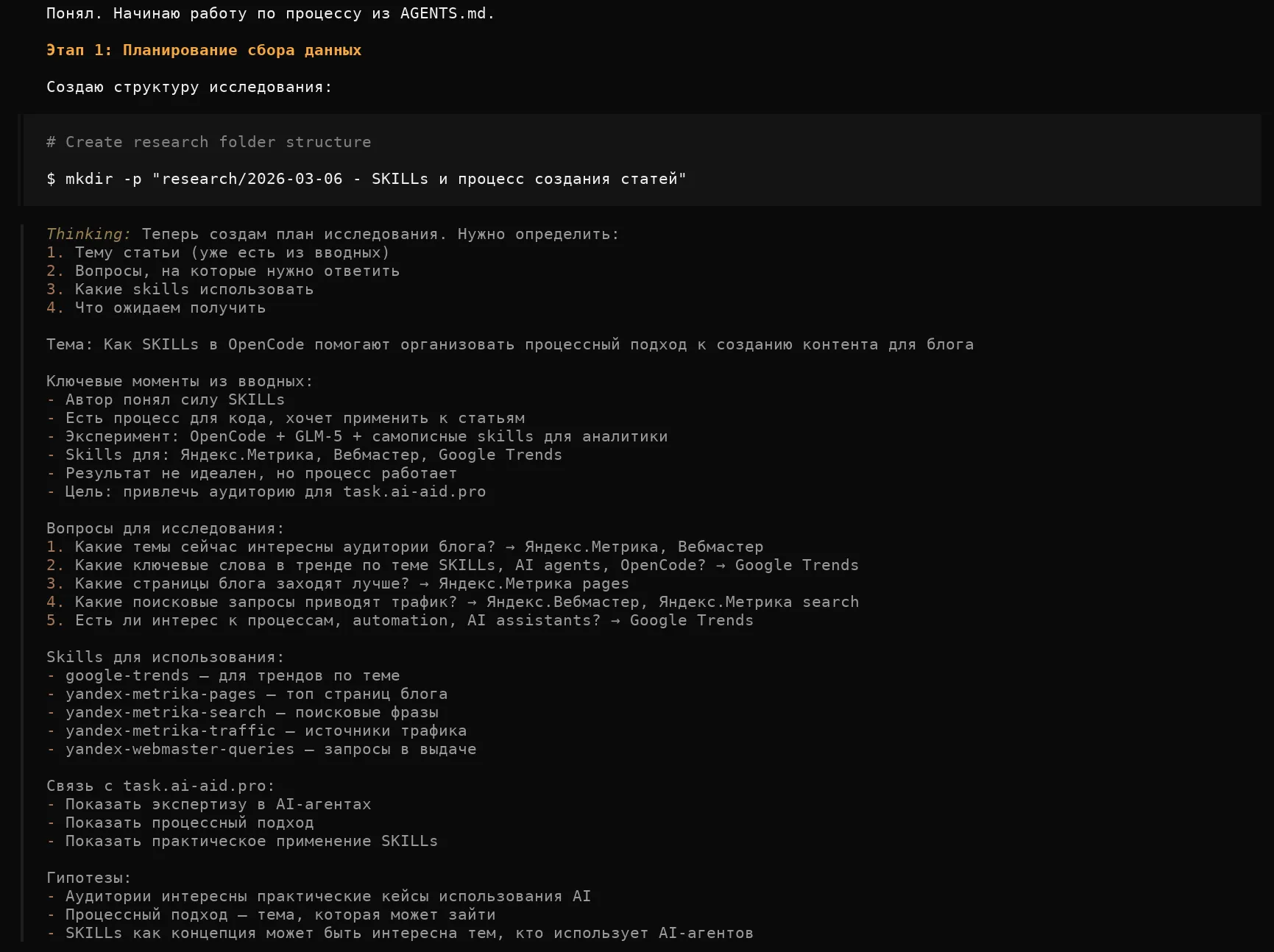Open task.ai-aid.pro in the 'Цель' line
Screen dimensions: 1274x952
[x=414, y=491]
